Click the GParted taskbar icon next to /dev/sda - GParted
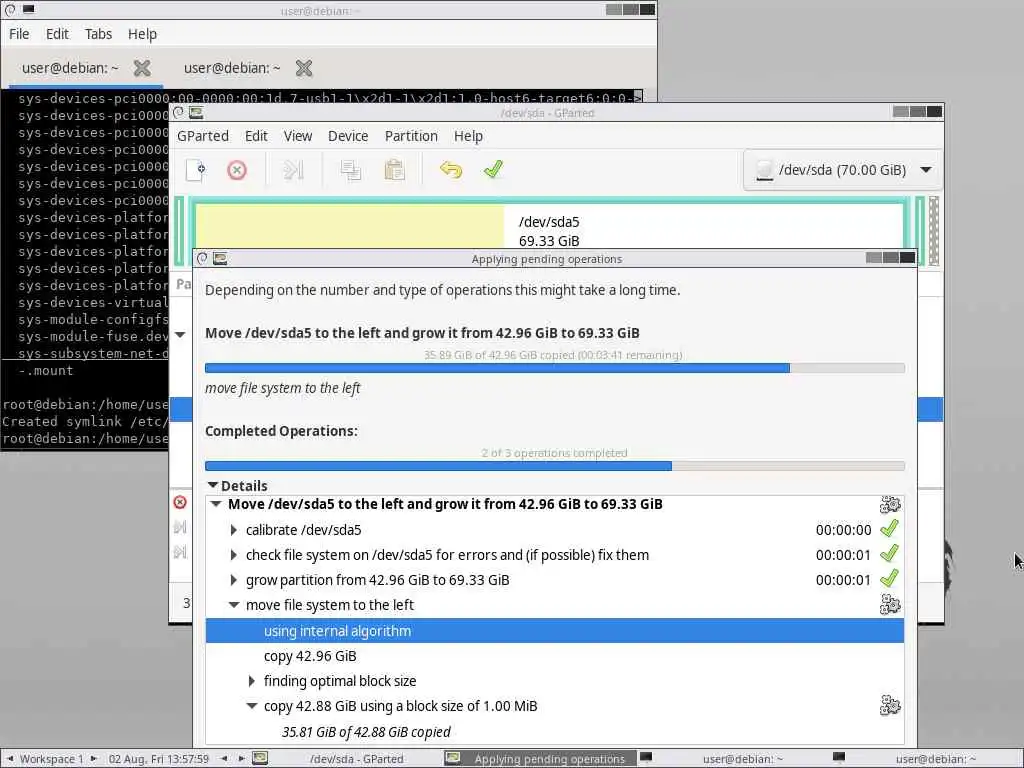Viewport: 1024px width, 768px height. (x=260, y=758)
